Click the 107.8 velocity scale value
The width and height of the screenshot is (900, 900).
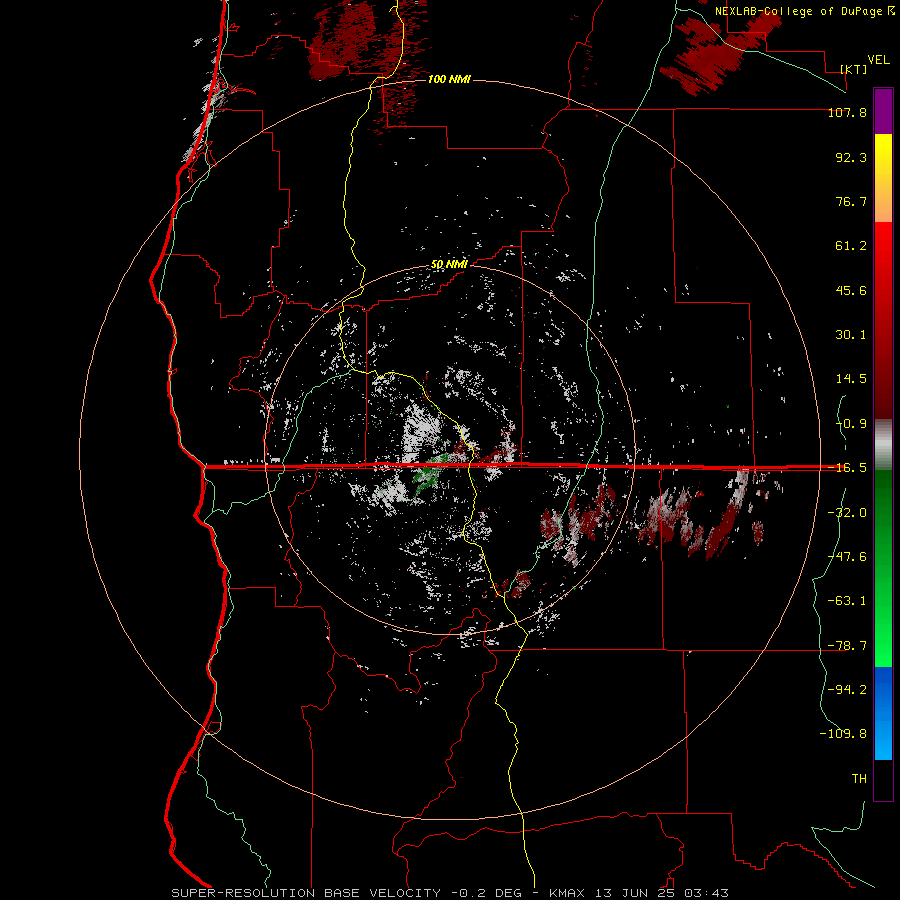(x=847, y=113)
